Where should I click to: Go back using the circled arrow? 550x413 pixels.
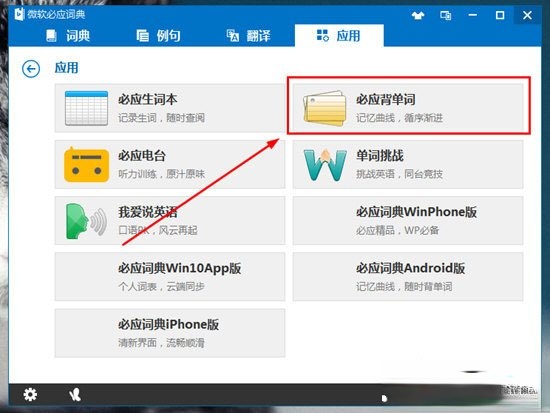click(x=31, y=69)
